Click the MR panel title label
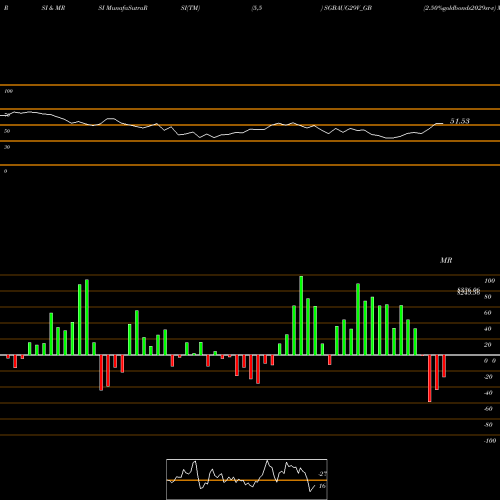 tap(446, 260)
